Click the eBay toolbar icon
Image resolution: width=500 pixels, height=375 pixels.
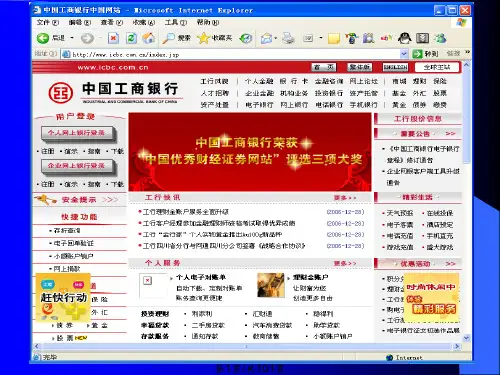pyautogui.click(x=386, y=38)
